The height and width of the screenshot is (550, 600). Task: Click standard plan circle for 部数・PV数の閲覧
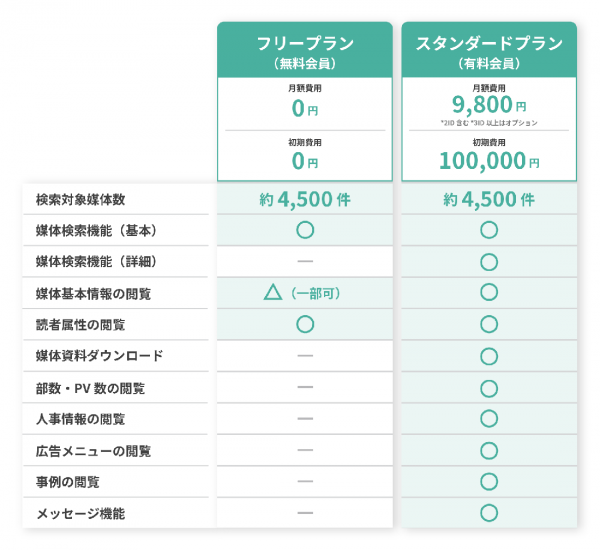tap(489, 387)
